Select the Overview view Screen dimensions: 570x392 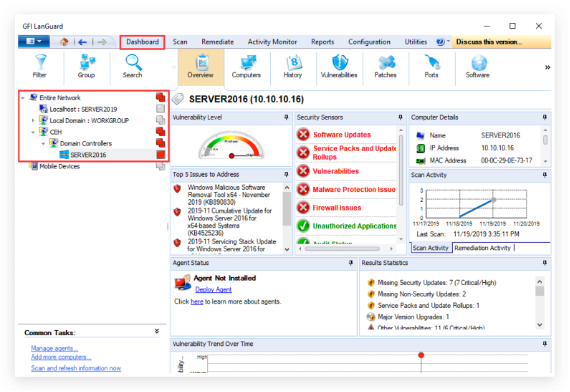pyautogui.click(x=201, y=67)
